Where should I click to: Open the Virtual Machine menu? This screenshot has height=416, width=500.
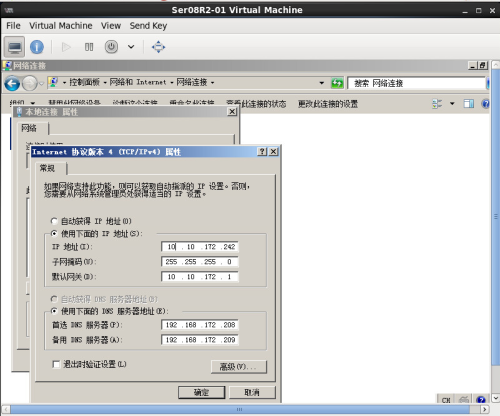pos(61,26)
